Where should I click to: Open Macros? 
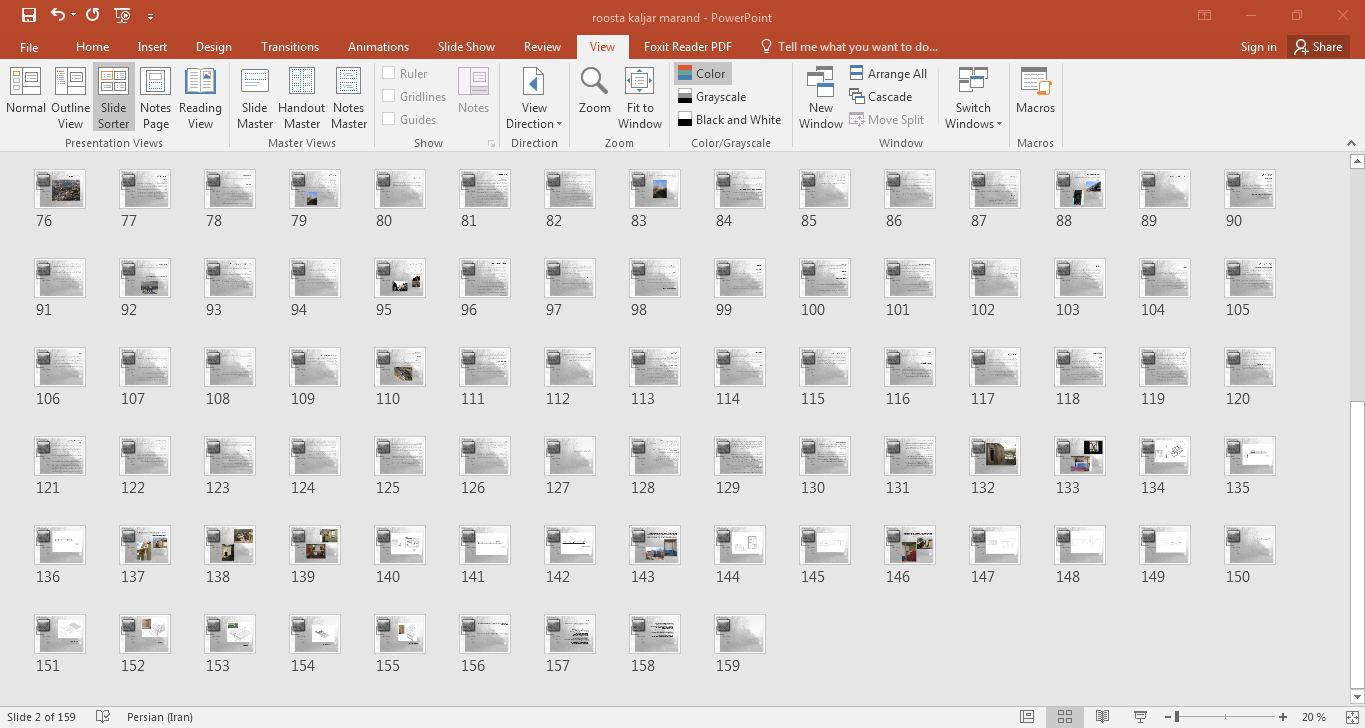click(x=1035, y=91)
